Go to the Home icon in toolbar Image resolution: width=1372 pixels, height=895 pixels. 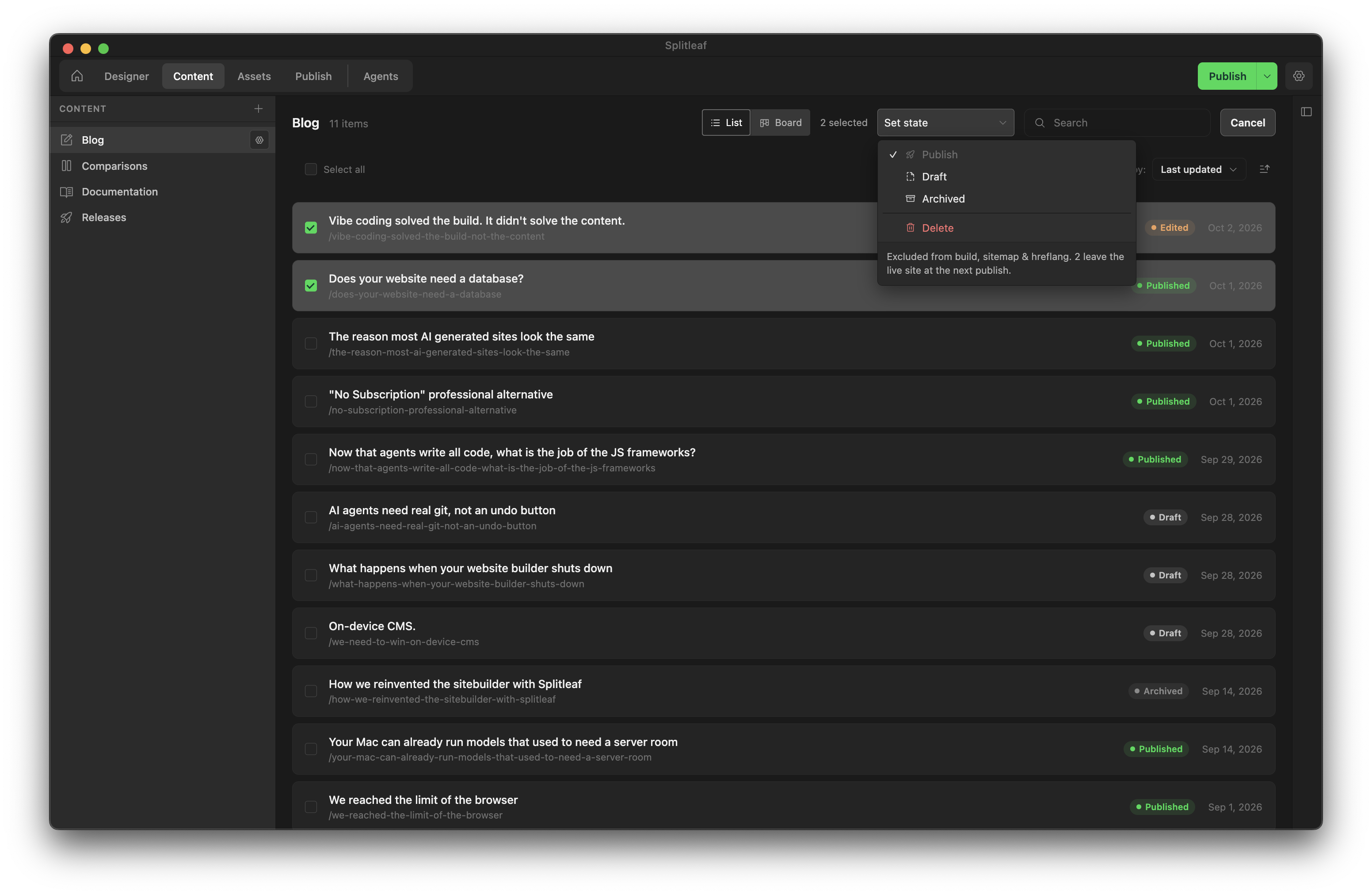click(x=77, y=76)
